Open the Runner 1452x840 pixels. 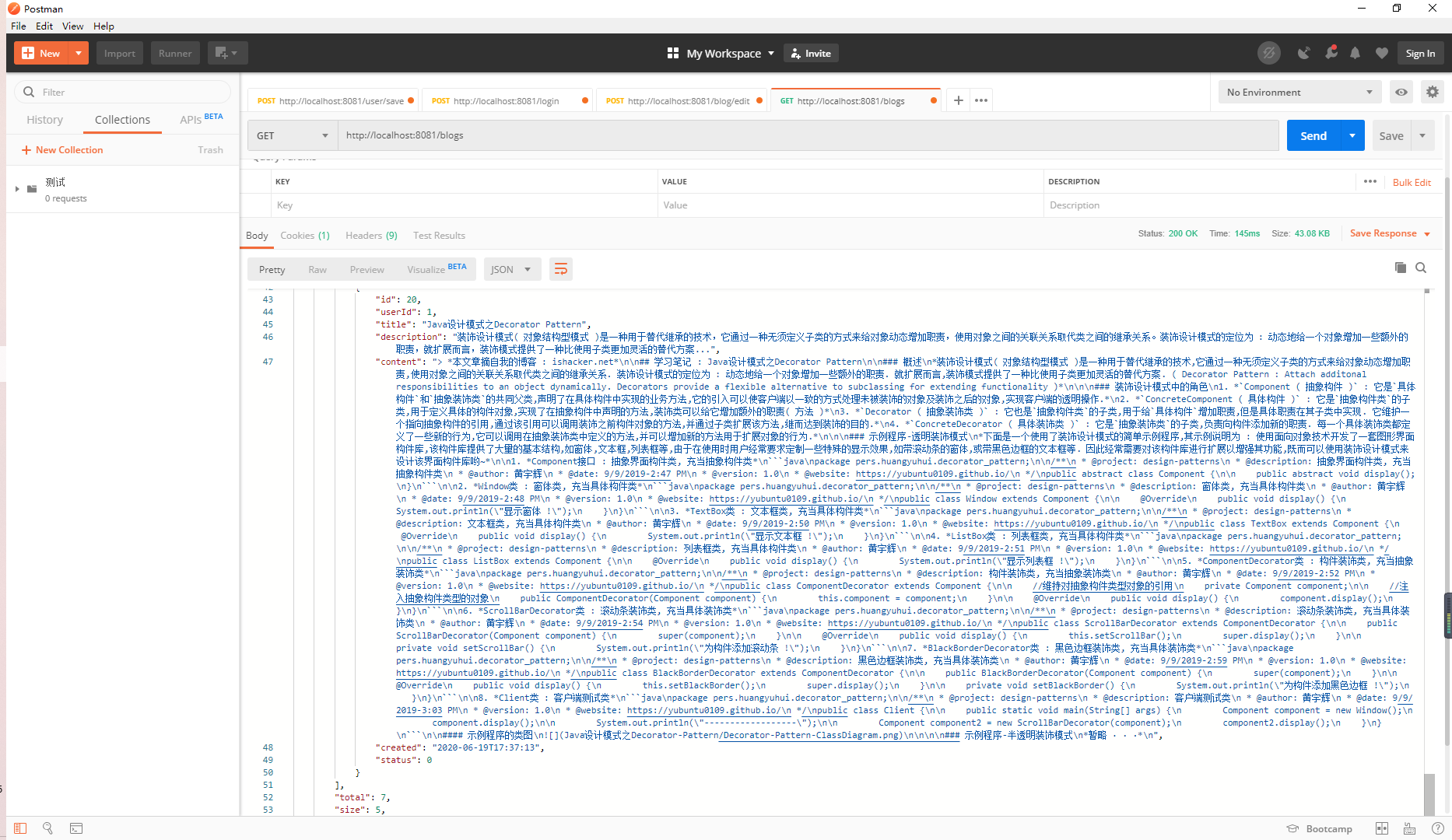coord(175,53)
